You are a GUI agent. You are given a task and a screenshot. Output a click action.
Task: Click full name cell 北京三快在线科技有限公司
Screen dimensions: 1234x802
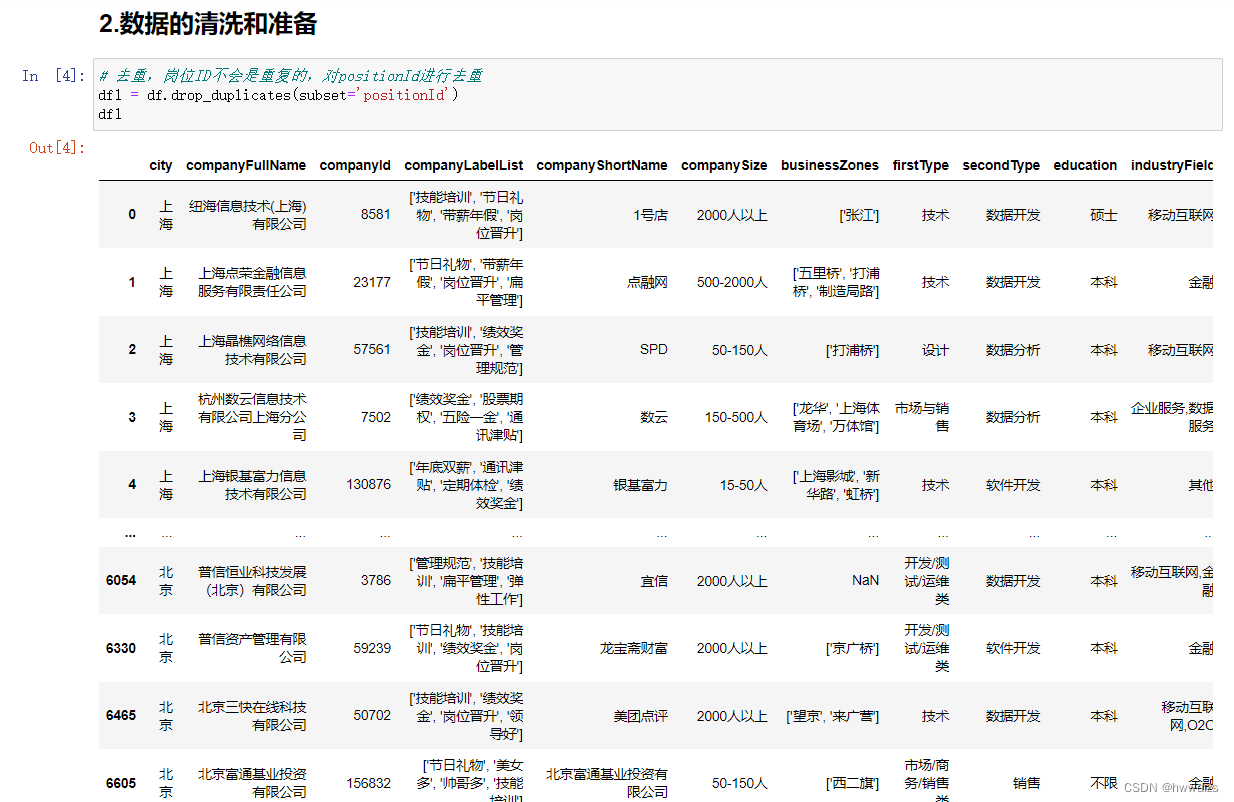[252, 716]
